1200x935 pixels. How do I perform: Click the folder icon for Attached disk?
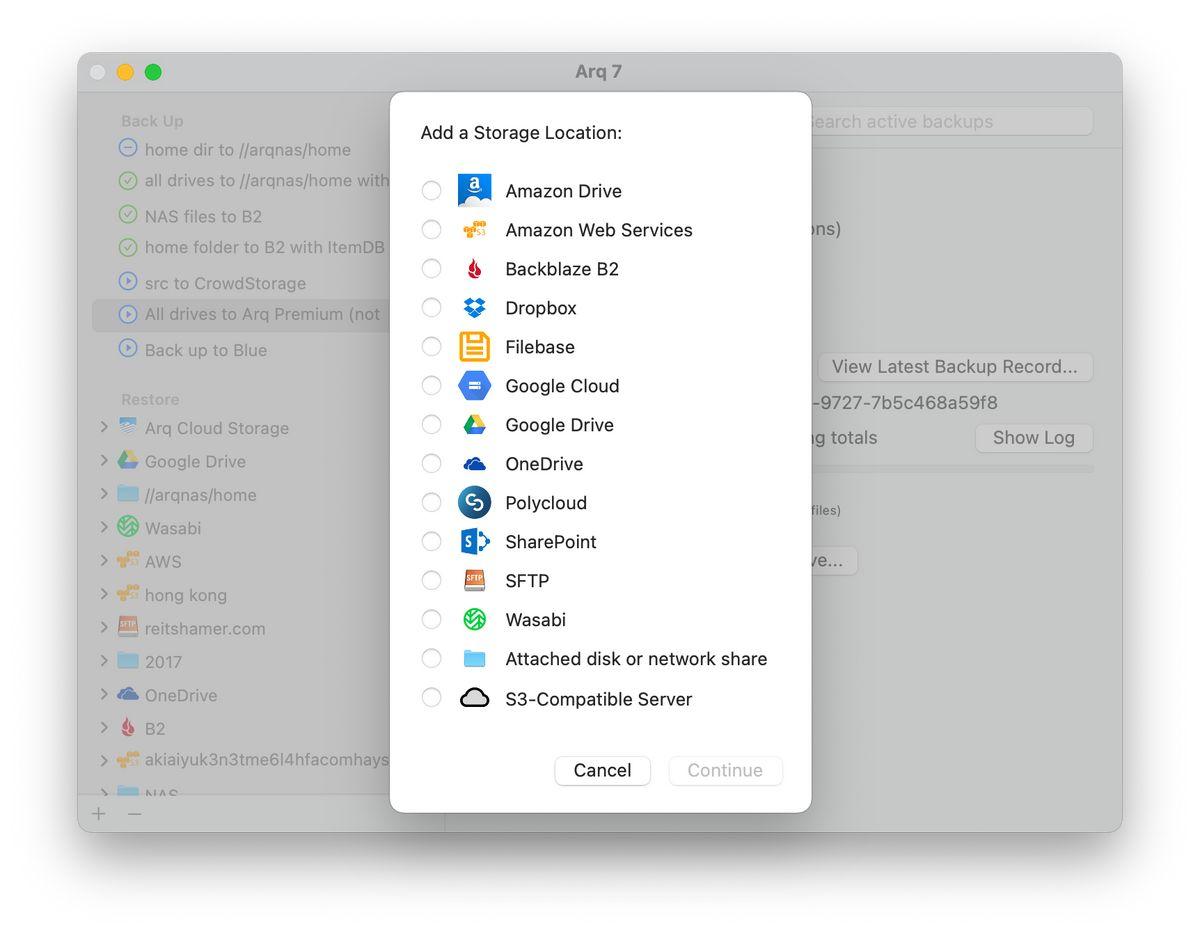(474, 658)
